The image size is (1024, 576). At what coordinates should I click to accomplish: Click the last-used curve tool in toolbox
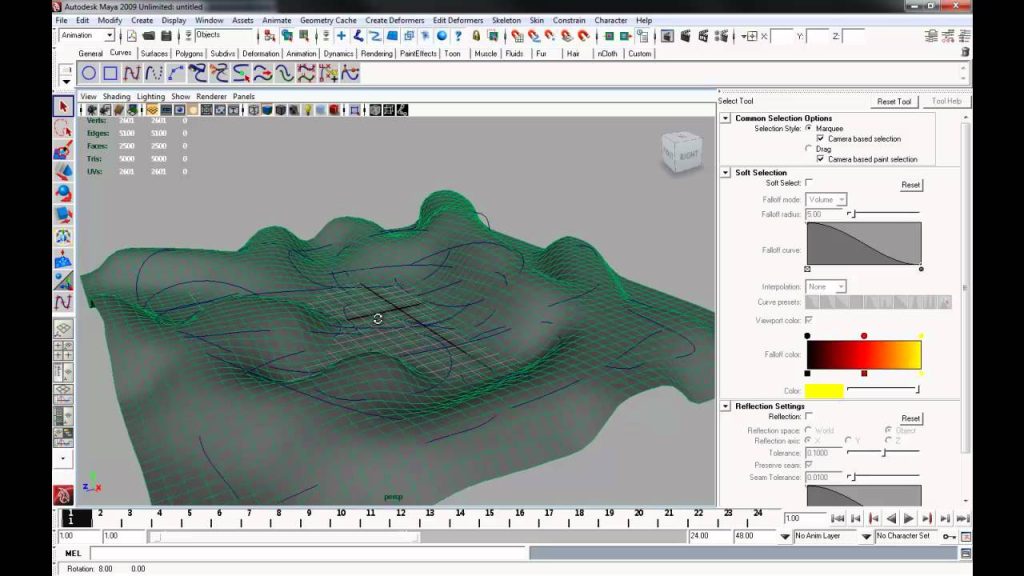coord(63,302)
